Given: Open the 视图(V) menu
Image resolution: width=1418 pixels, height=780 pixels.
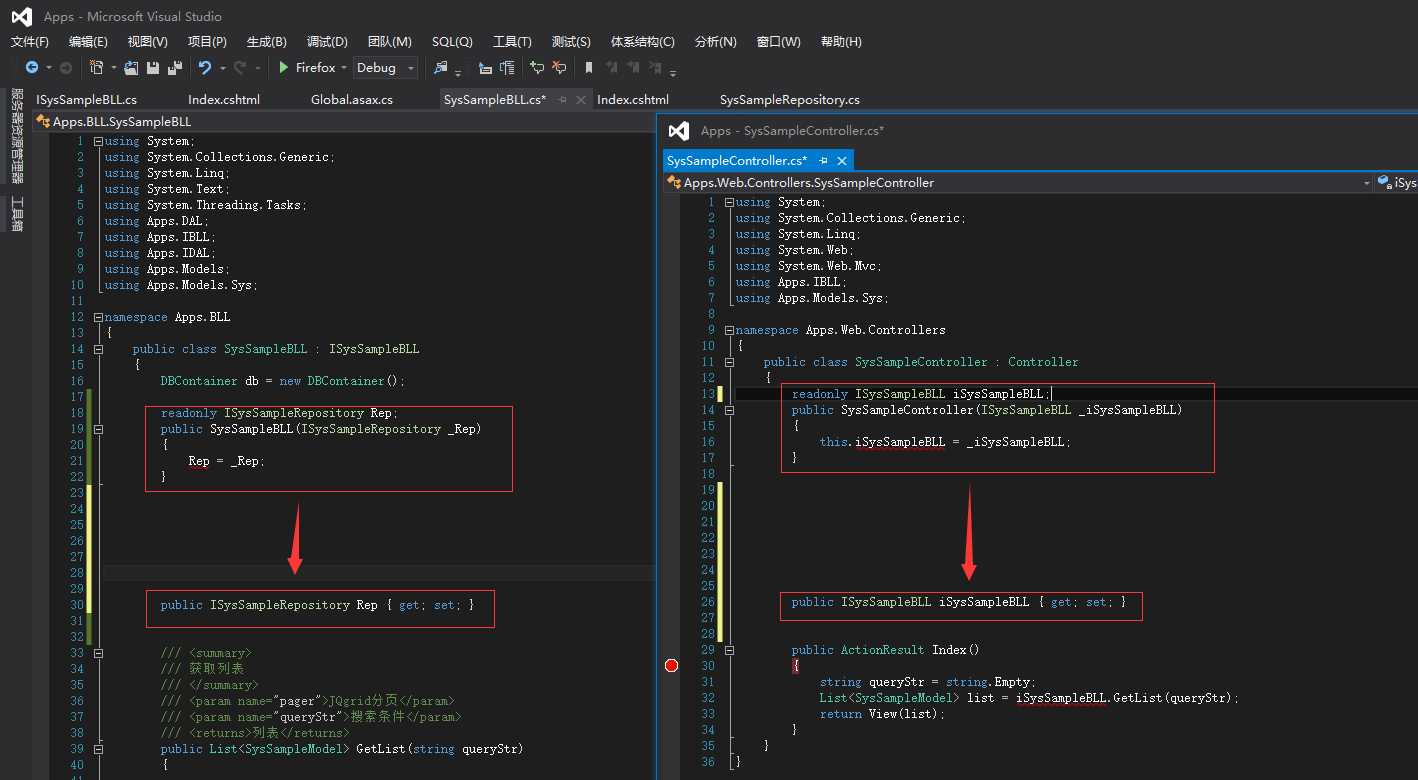Looking at the screenshot, I should click(x=147, y=42).
